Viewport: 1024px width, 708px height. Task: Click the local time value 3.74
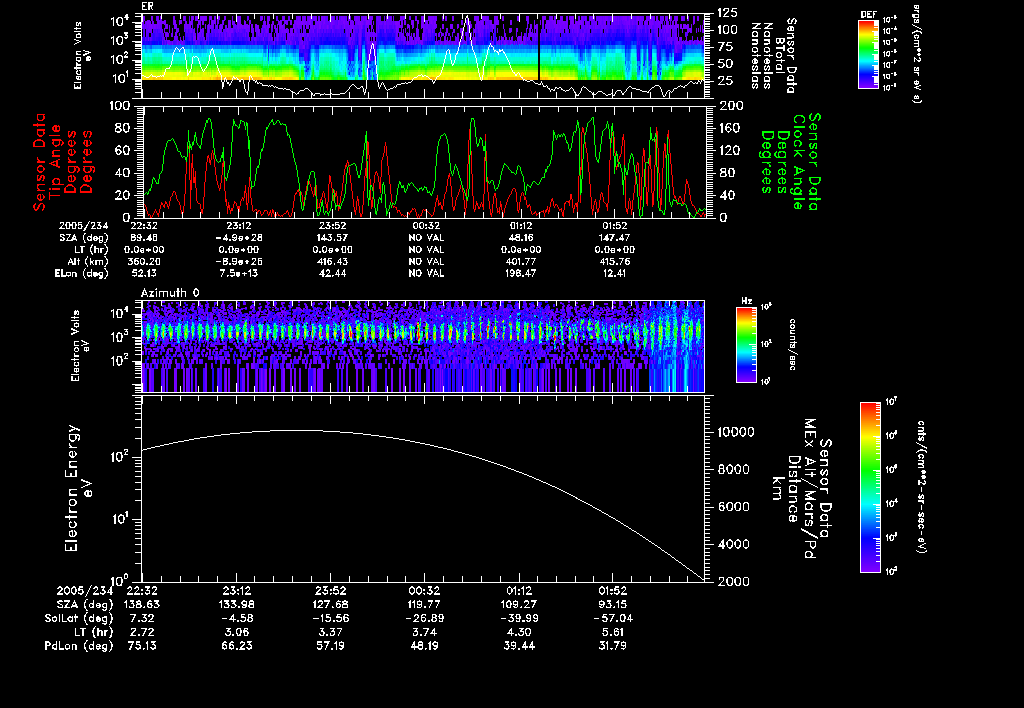[x=424, y=632]
